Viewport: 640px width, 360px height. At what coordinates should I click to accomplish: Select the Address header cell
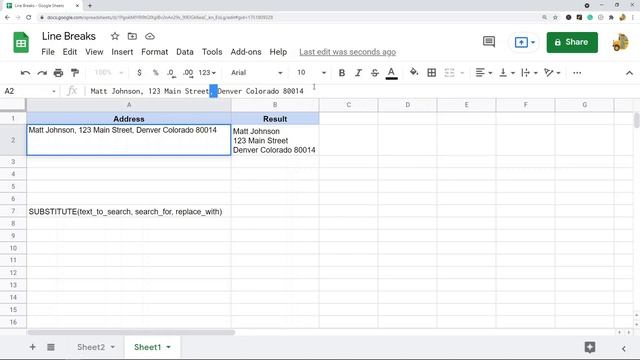[129, 119]
